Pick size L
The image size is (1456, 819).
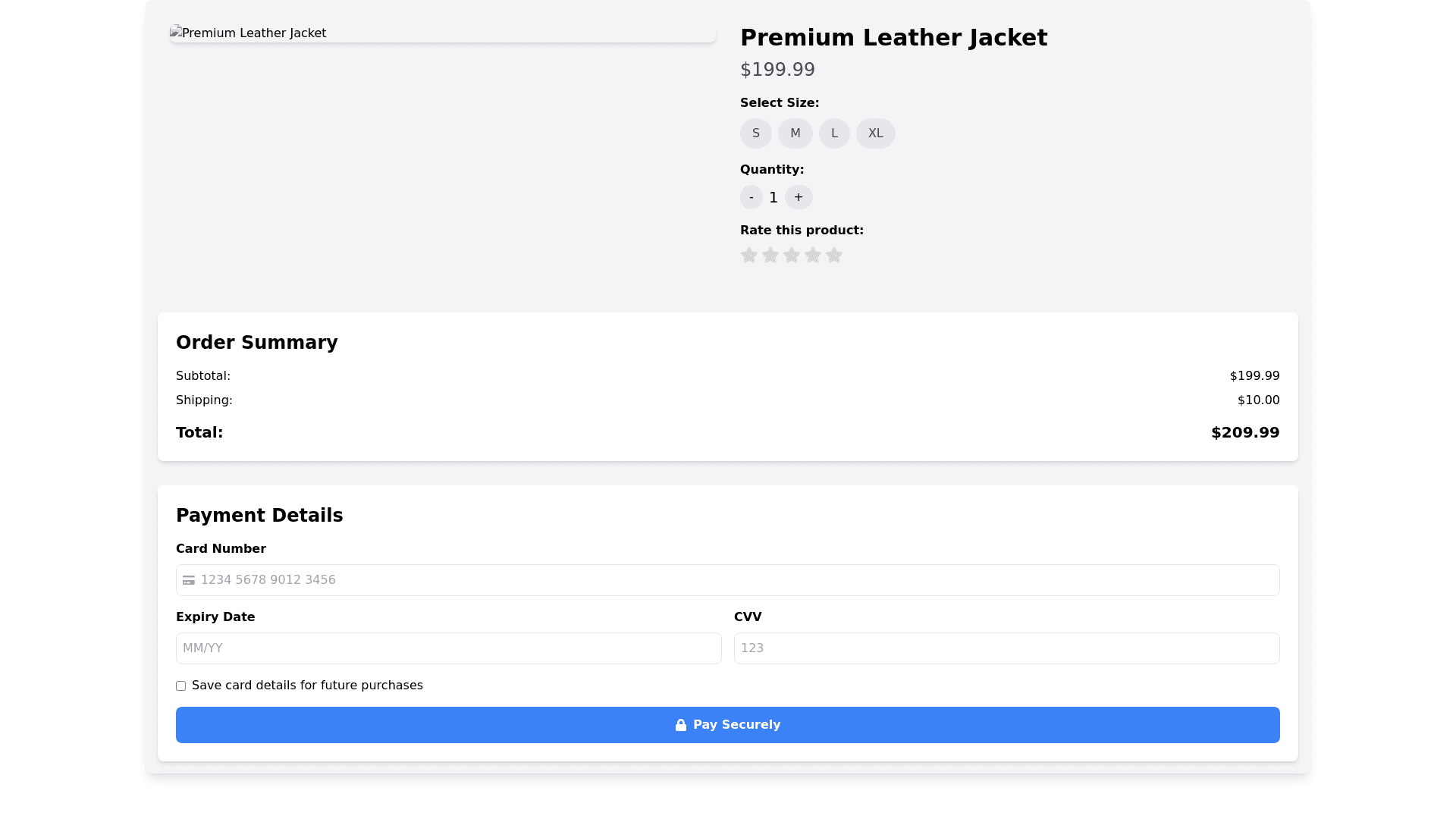point(834,133)
